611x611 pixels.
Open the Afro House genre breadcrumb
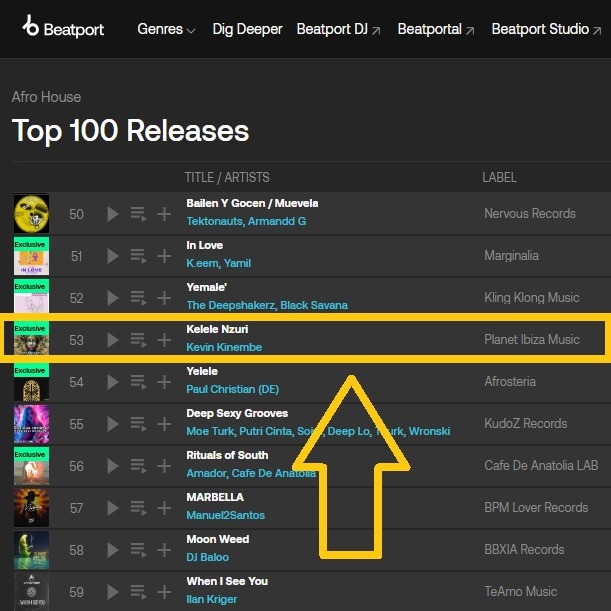coord(46,97)
